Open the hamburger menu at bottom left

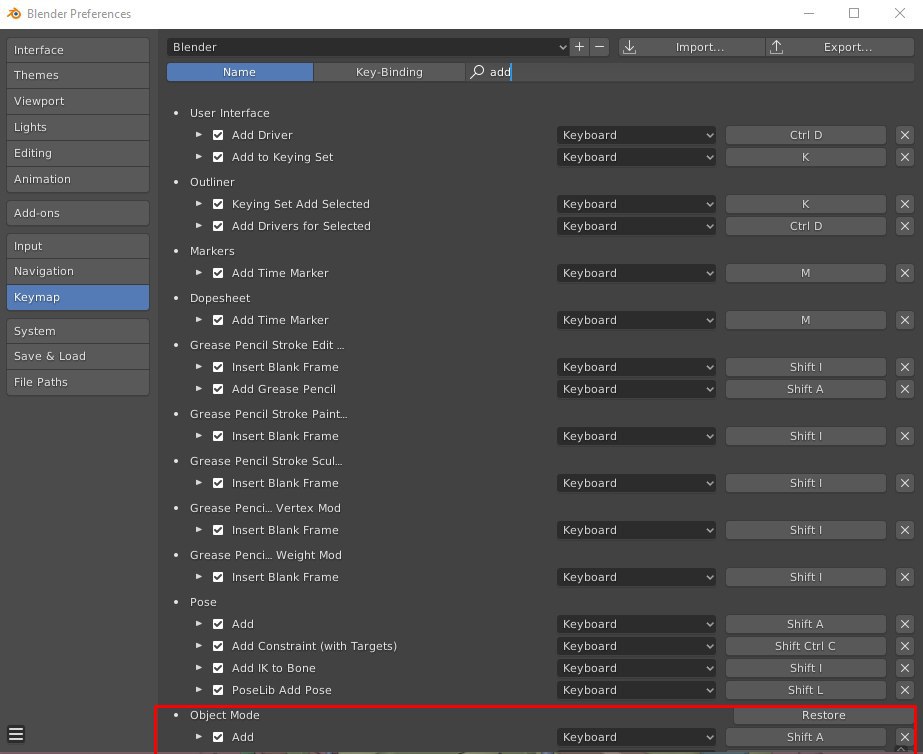click(16, 734)
